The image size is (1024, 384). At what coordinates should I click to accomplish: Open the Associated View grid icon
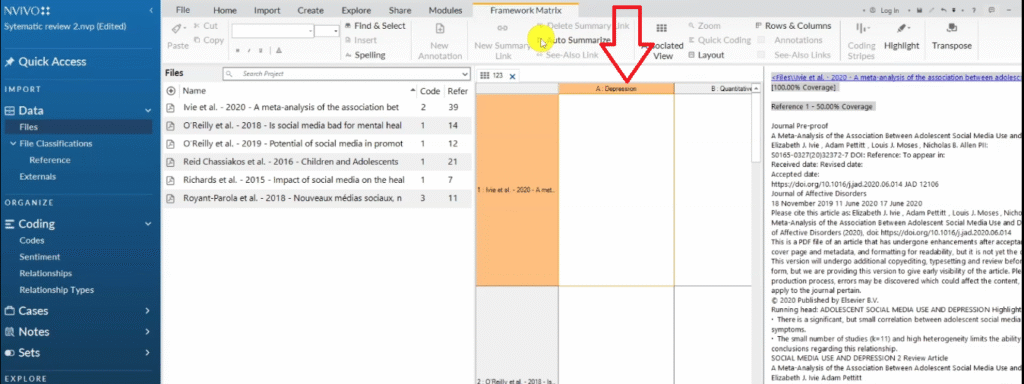tap(661, 28)
